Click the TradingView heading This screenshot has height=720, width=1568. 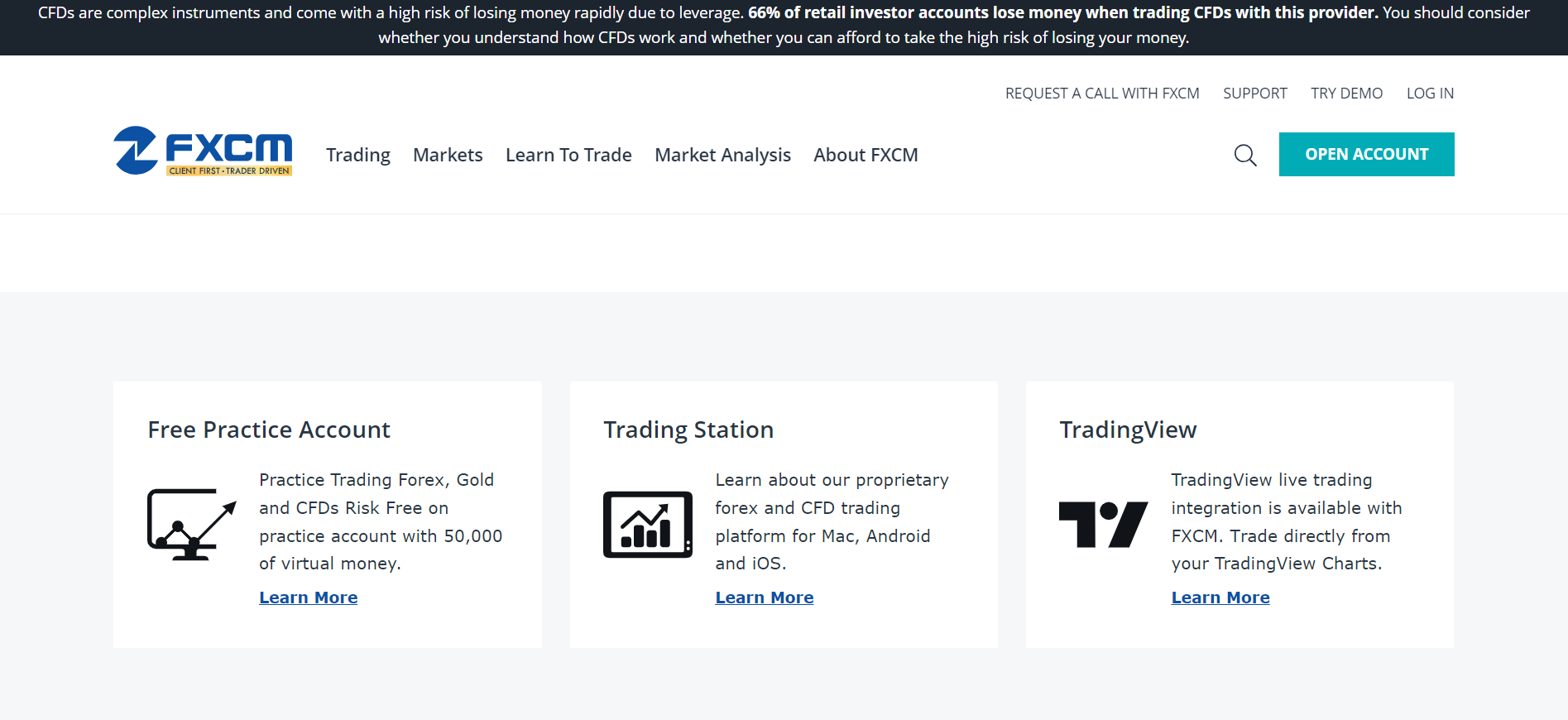(x=1128, y=430)
